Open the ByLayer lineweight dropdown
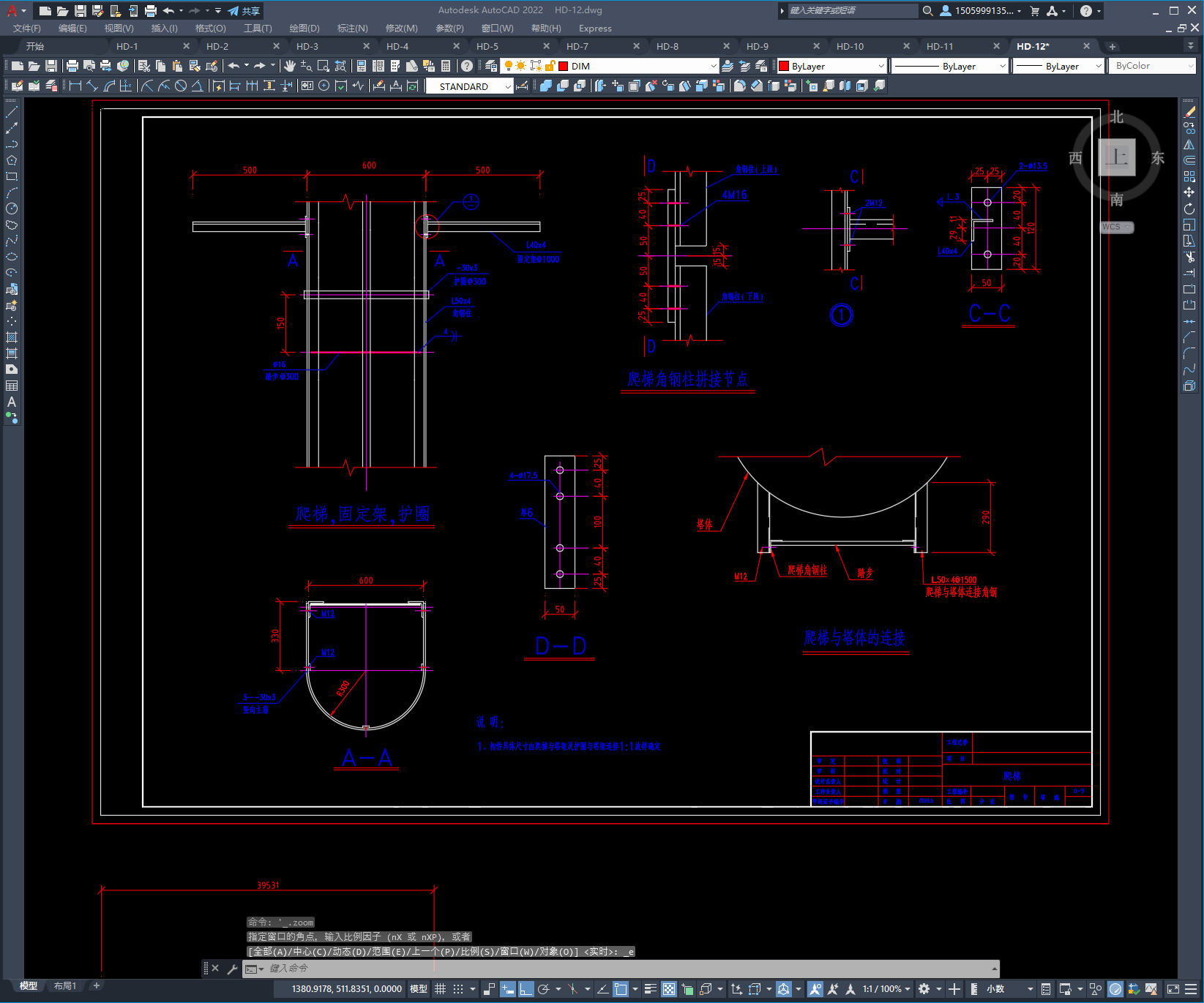This screenshot has height=1003, width=1204. 1058,66
